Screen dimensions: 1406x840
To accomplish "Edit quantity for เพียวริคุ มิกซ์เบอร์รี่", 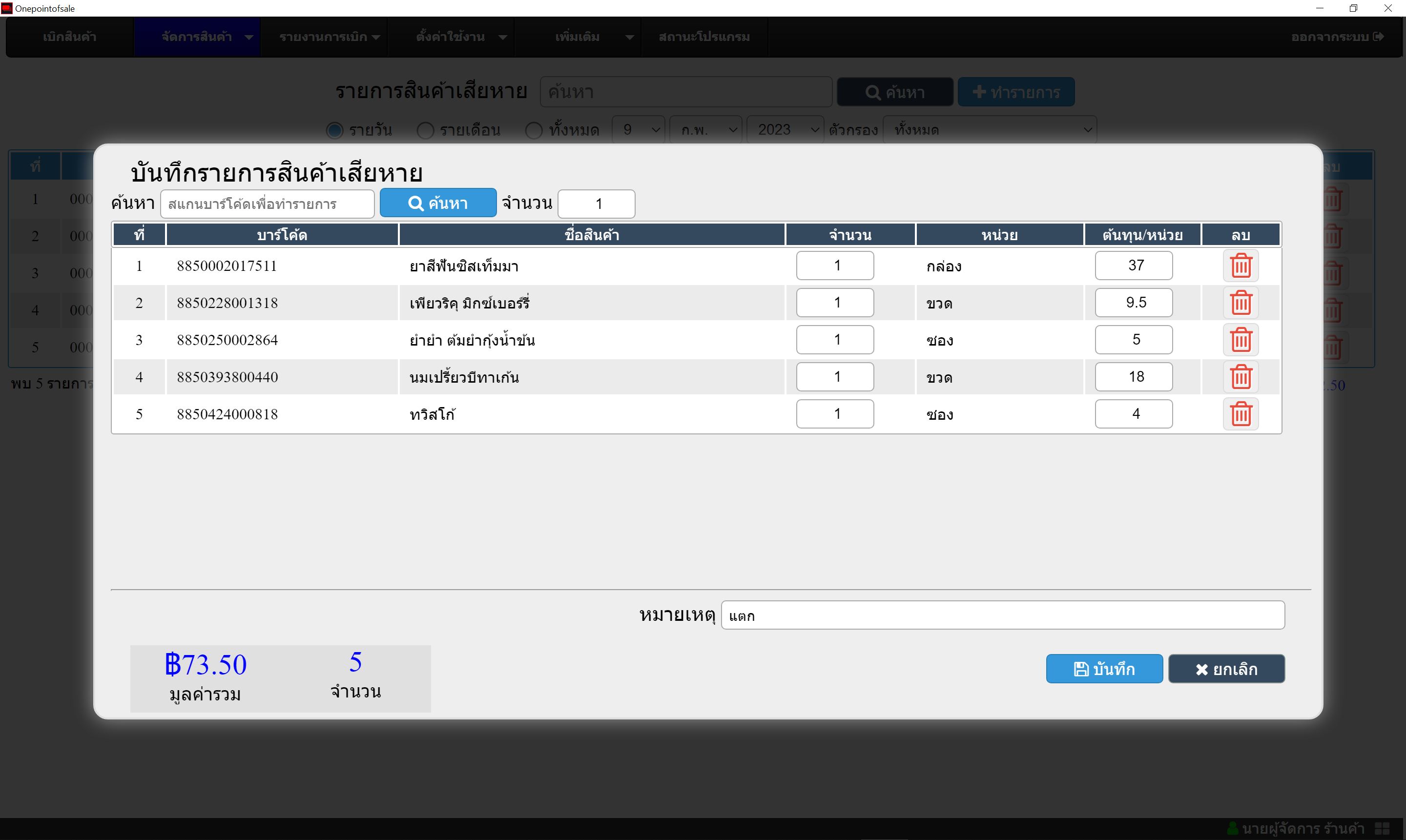I will click(835, 303).
